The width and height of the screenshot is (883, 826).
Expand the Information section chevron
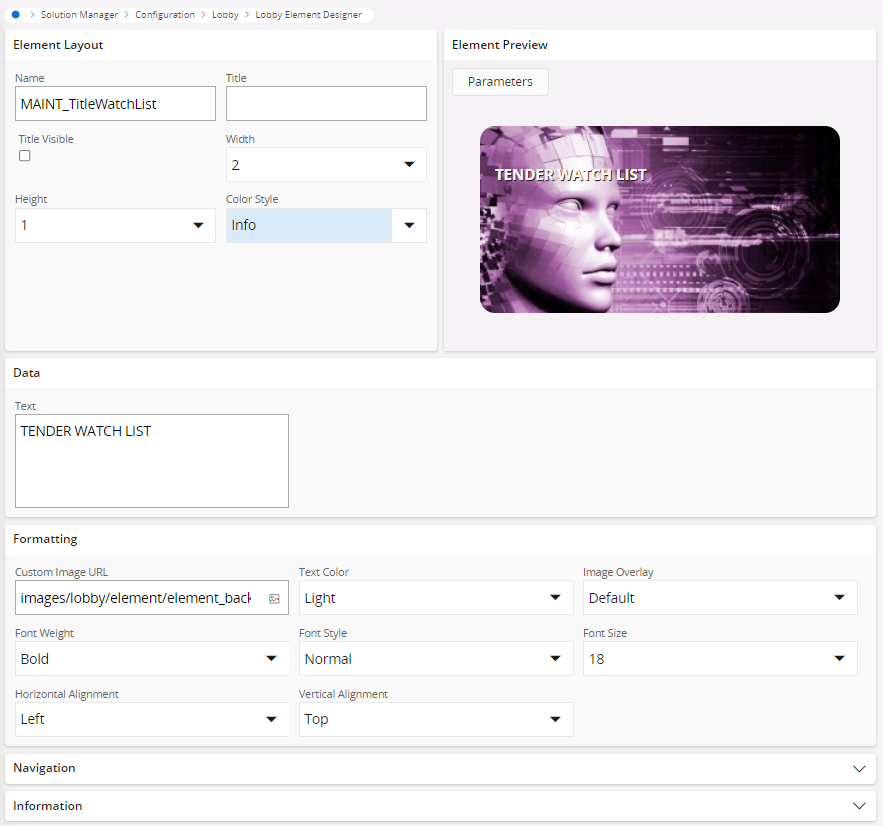point(858,806)
